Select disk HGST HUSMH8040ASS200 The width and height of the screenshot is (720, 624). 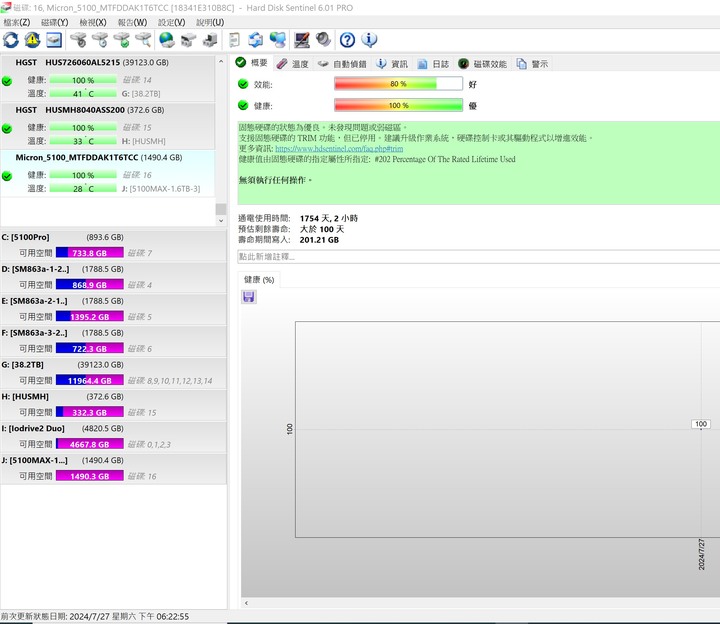coord(107,126)
